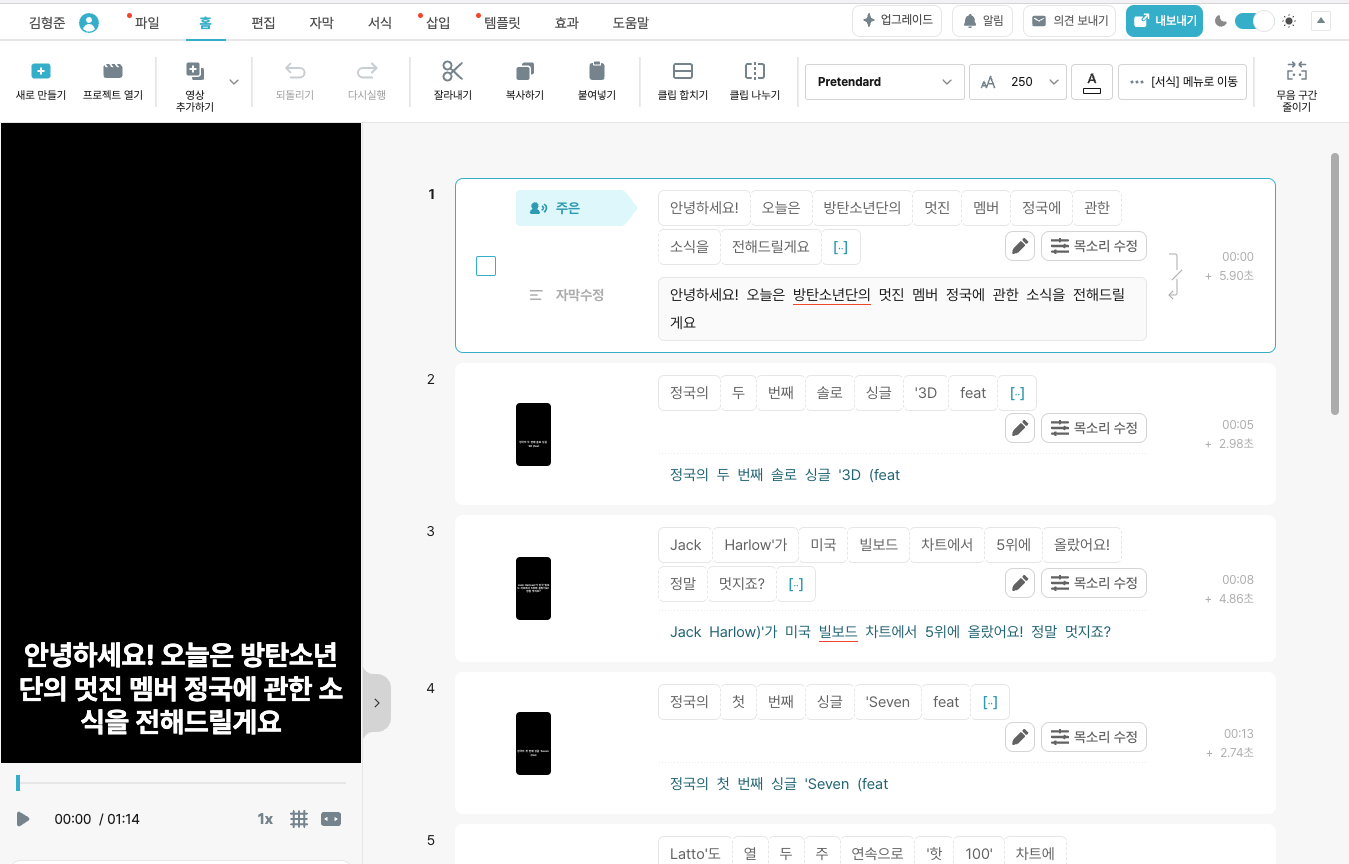1349x864 pixels.
Task: Select clip 3 thumbnail
Action: [533, 588]
